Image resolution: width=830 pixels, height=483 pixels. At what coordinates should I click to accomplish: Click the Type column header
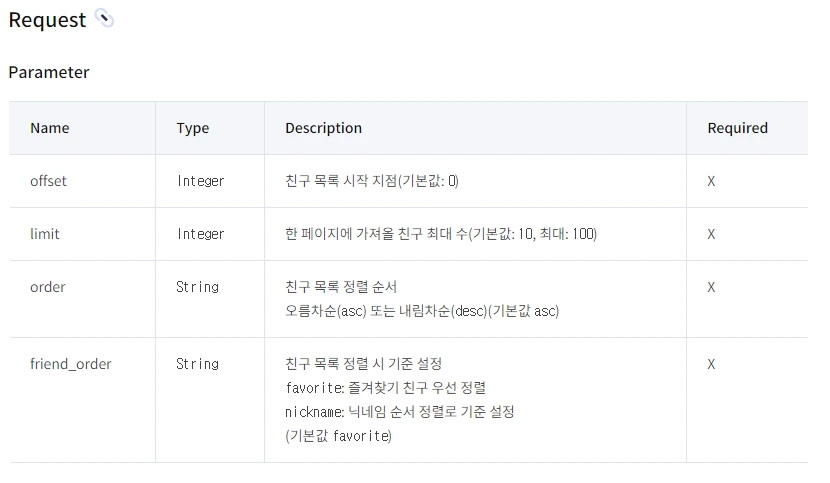(193, 128)
